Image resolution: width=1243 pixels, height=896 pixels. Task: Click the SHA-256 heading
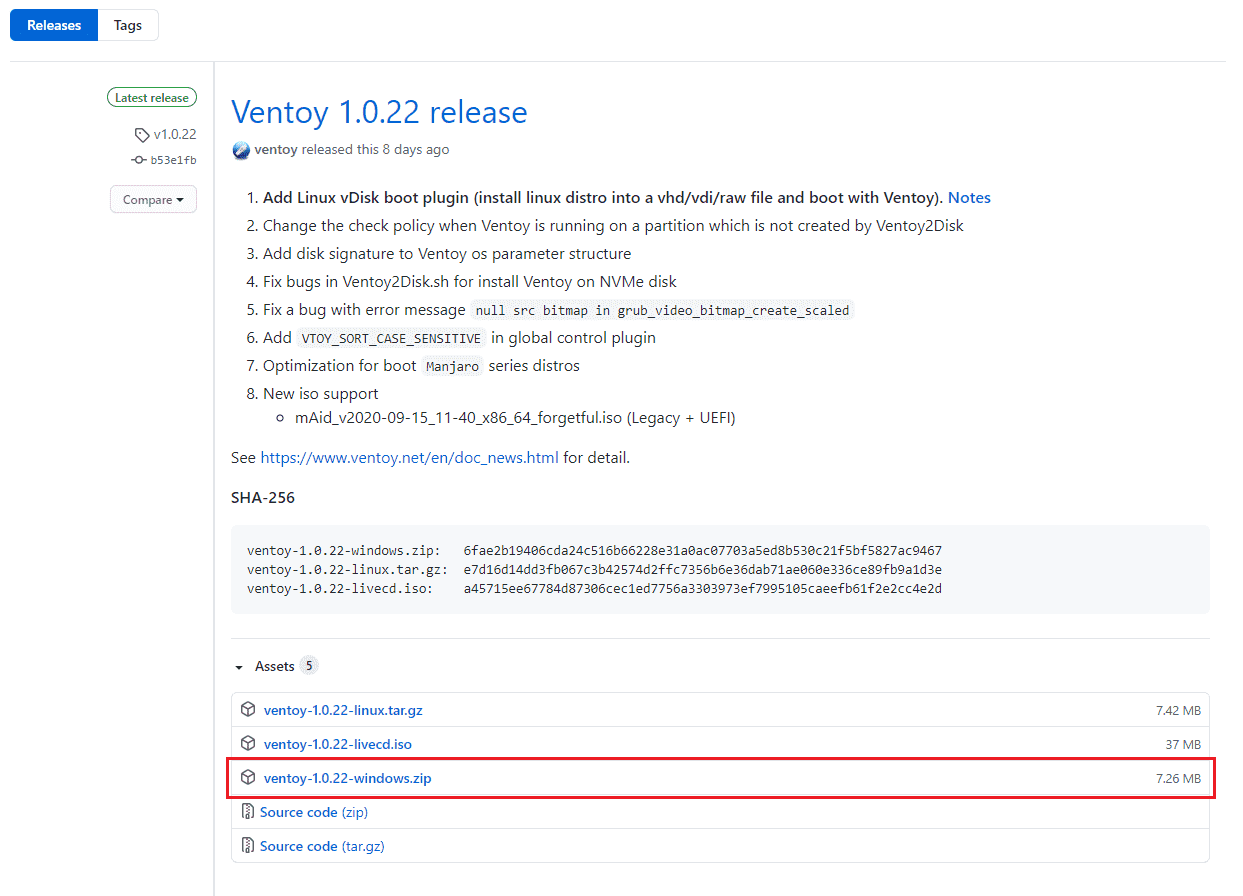pos(263,497)
